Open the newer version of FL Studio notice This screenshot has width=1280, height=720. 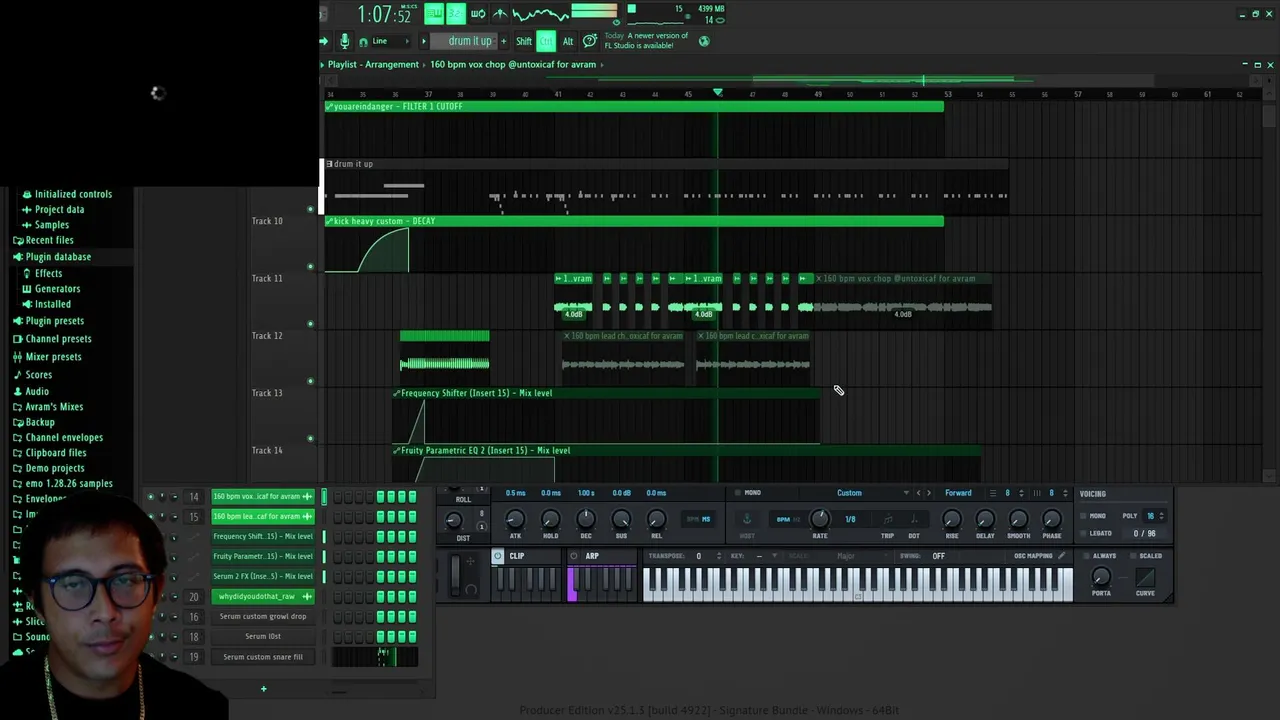click(x=646, y=41)
